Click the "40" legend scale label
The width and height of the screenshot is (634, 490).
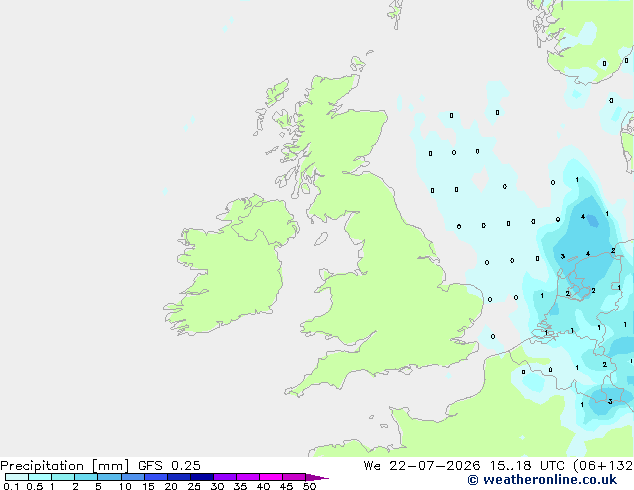point(263,486)
